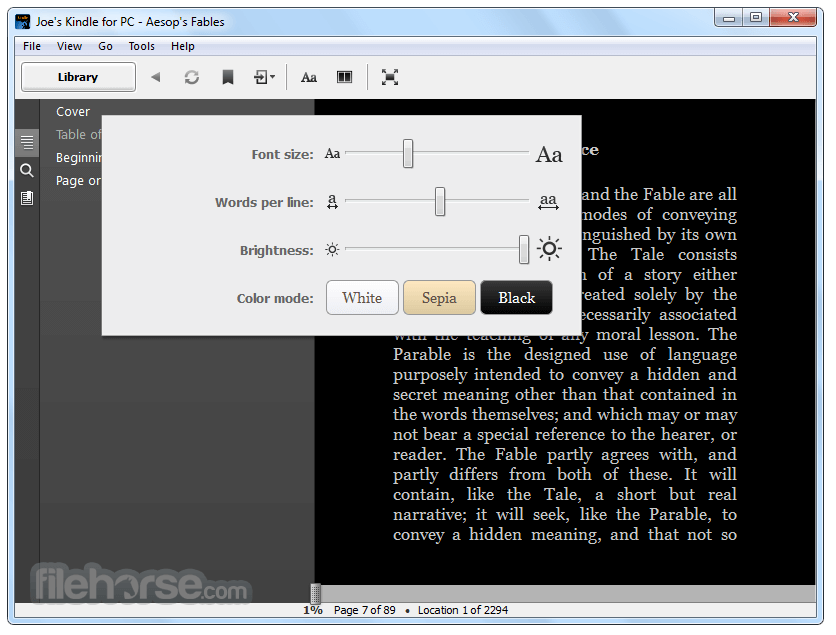
Task: Open the File menu
Action: coord(32,46)
